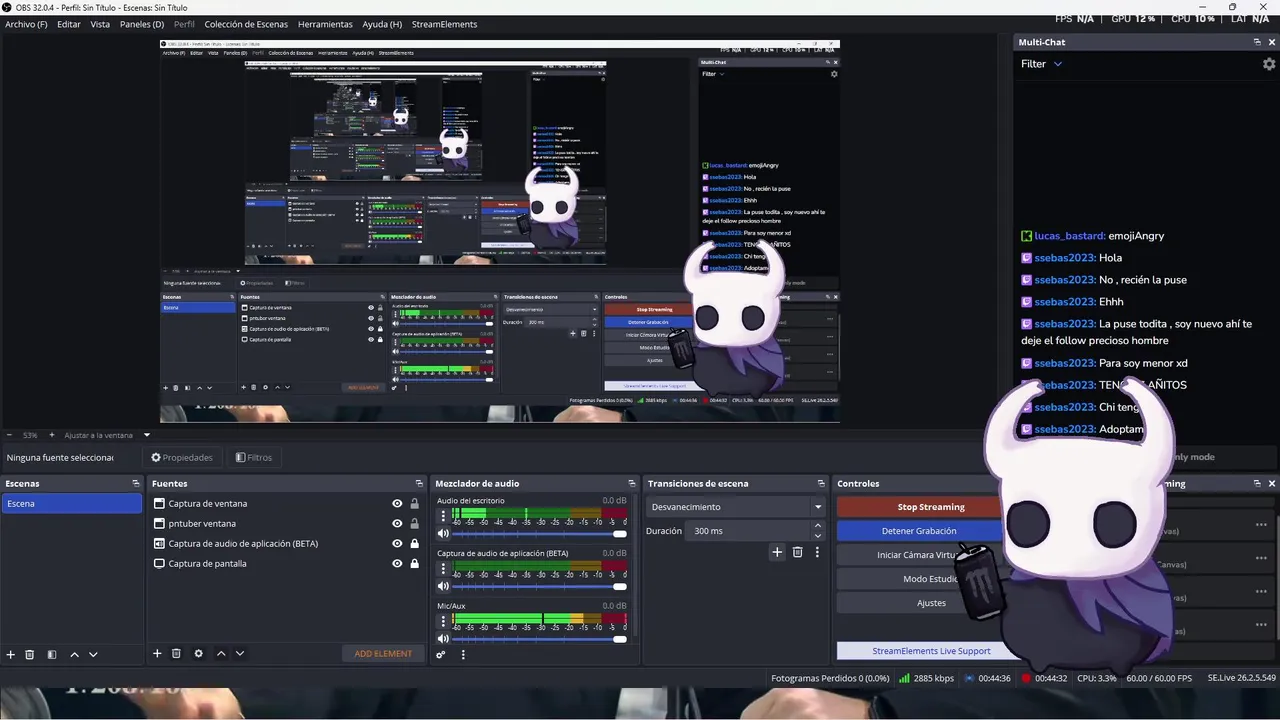This screenshot has height=720, width=1280.
Task: Open Archivo menu
Action: point(26,24)
